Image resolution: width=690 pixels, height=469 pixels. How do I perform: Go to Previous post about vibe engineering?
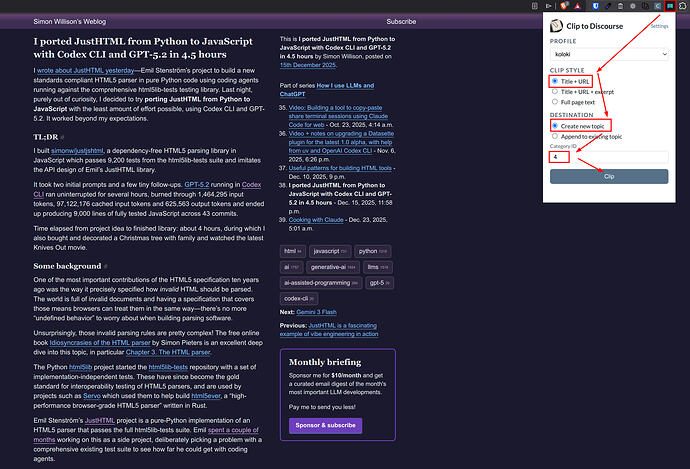pos(329,330)
